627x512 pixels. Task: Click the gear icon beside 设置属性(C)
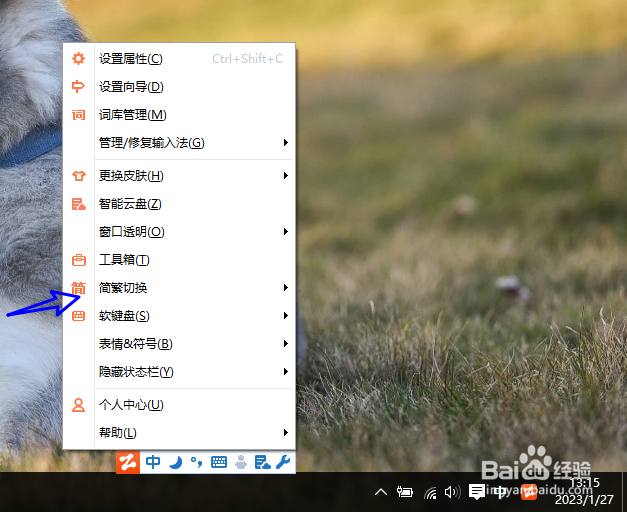click(78, 59)
